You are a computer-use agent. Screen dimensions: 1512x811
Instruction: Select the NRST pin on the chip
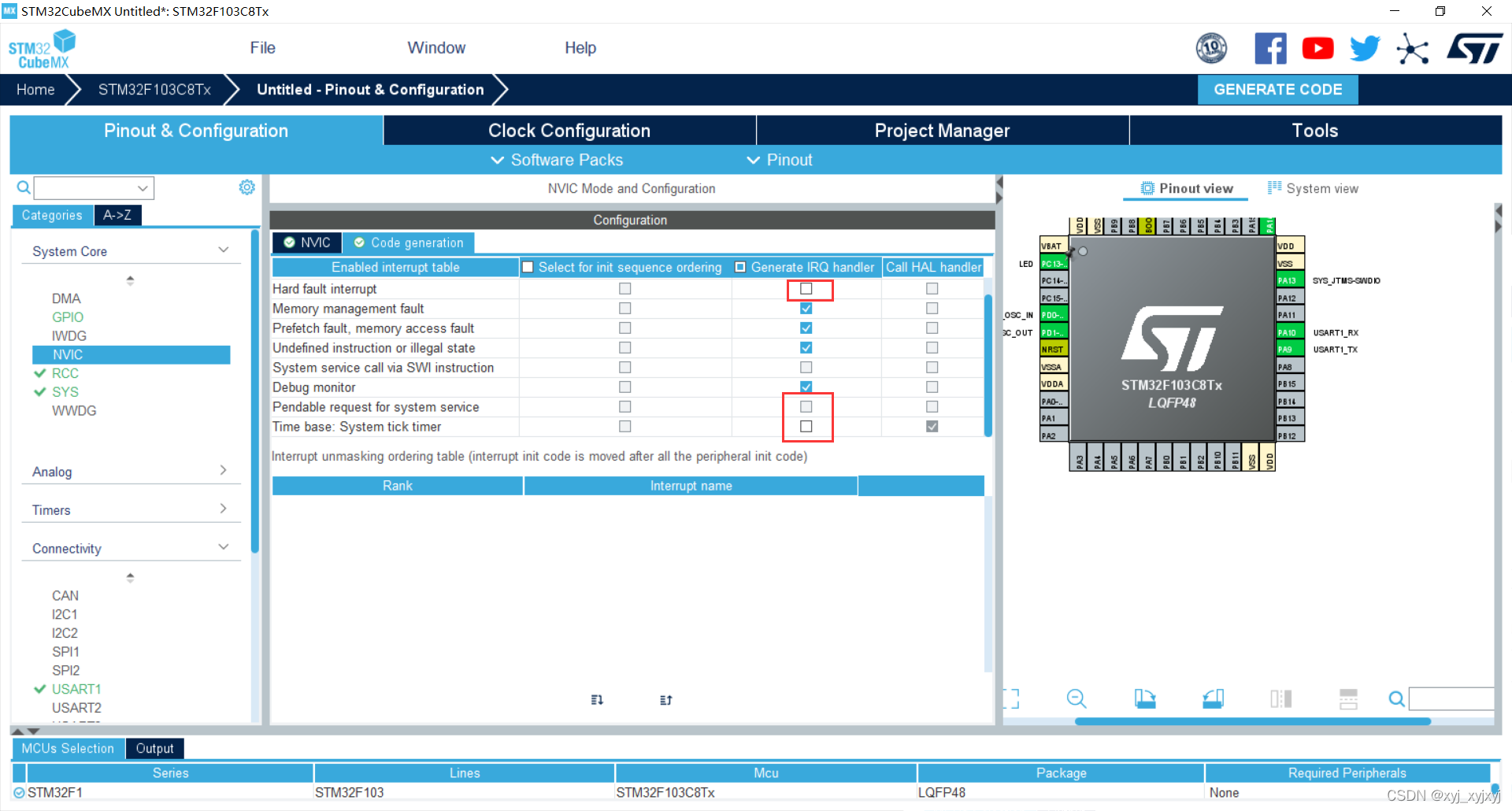click(1054, 350)
